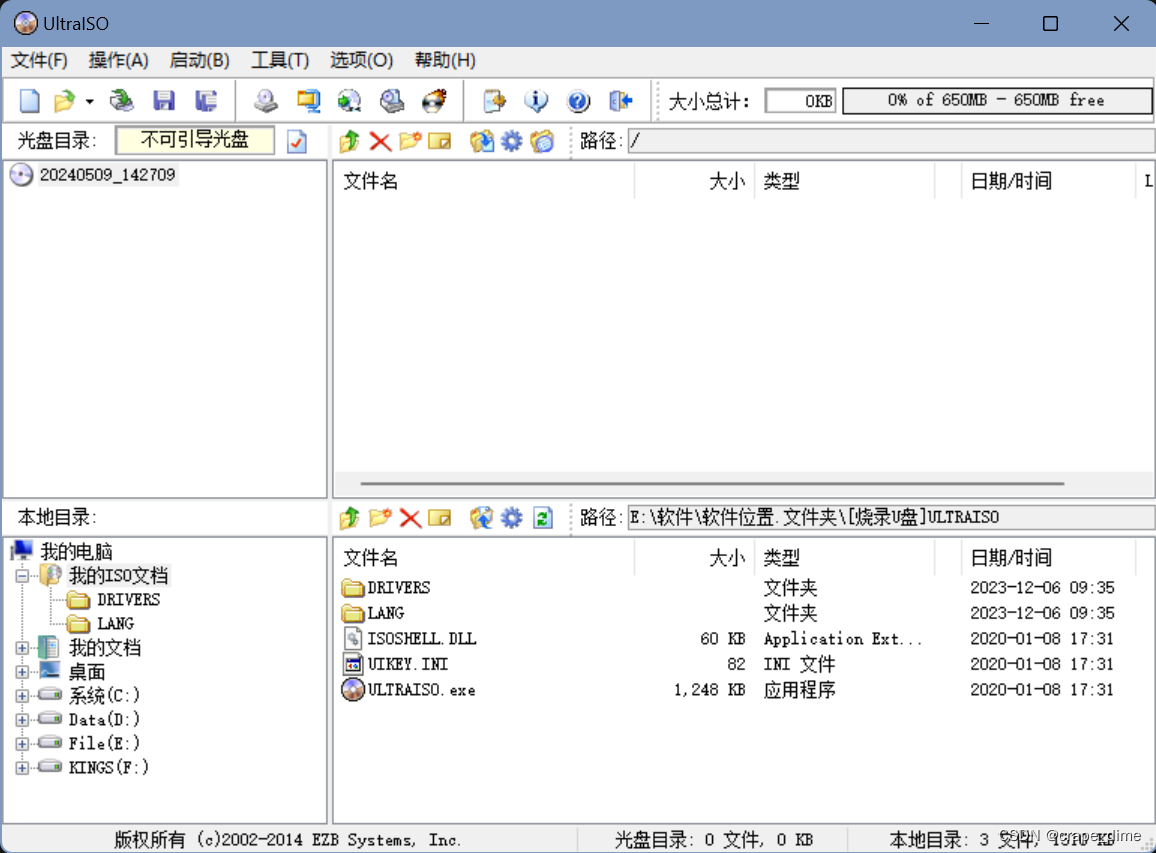Click the 650MB capacity usage bar
The width and height of the screenshot is (1156, 853).
click(997, 100)
